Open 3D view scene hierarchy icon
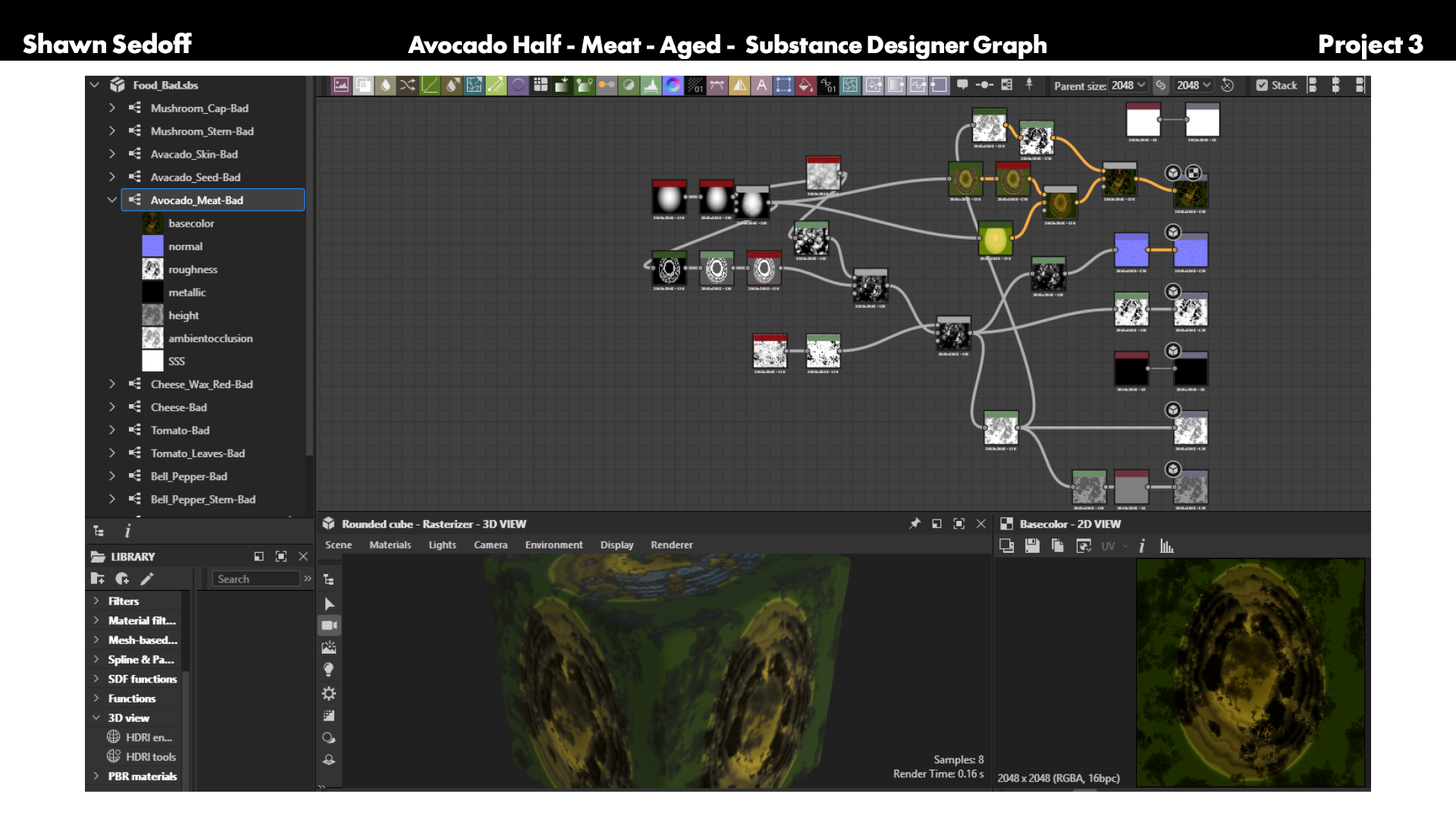 tap(328, 579)
